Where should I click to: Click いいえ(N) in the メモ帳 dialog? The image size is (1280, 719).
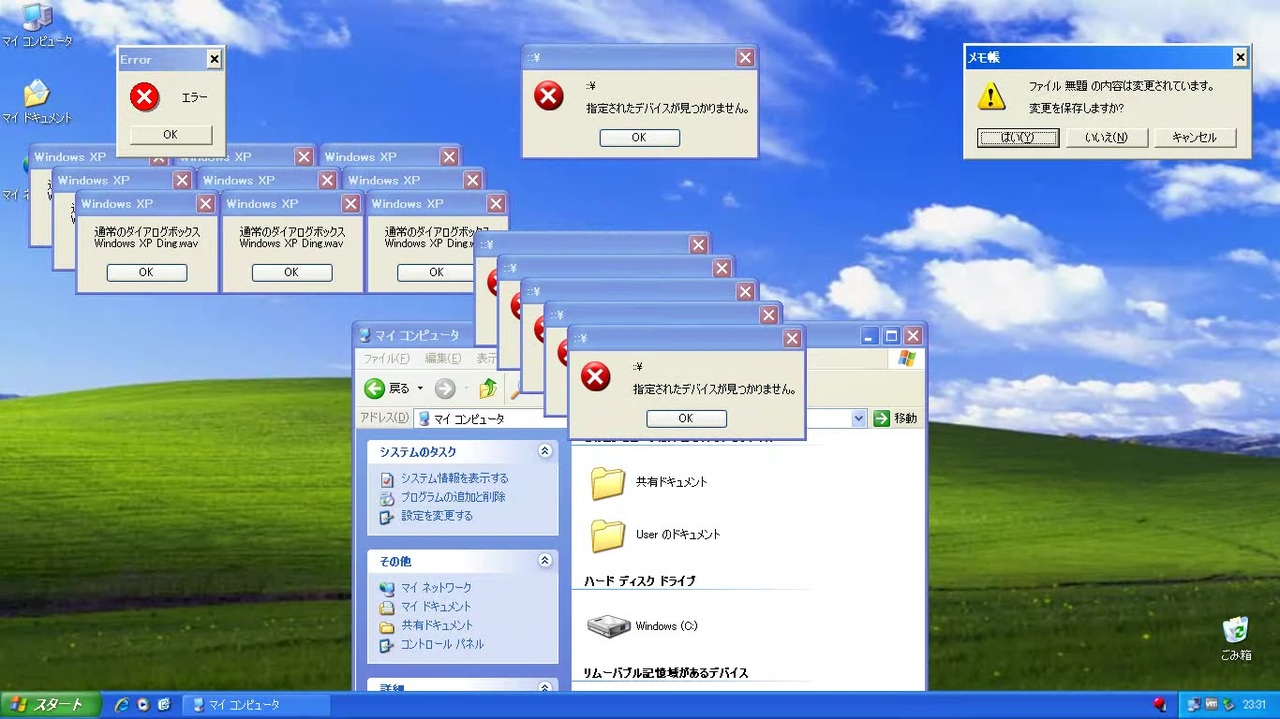click(x=1106, y=138)
